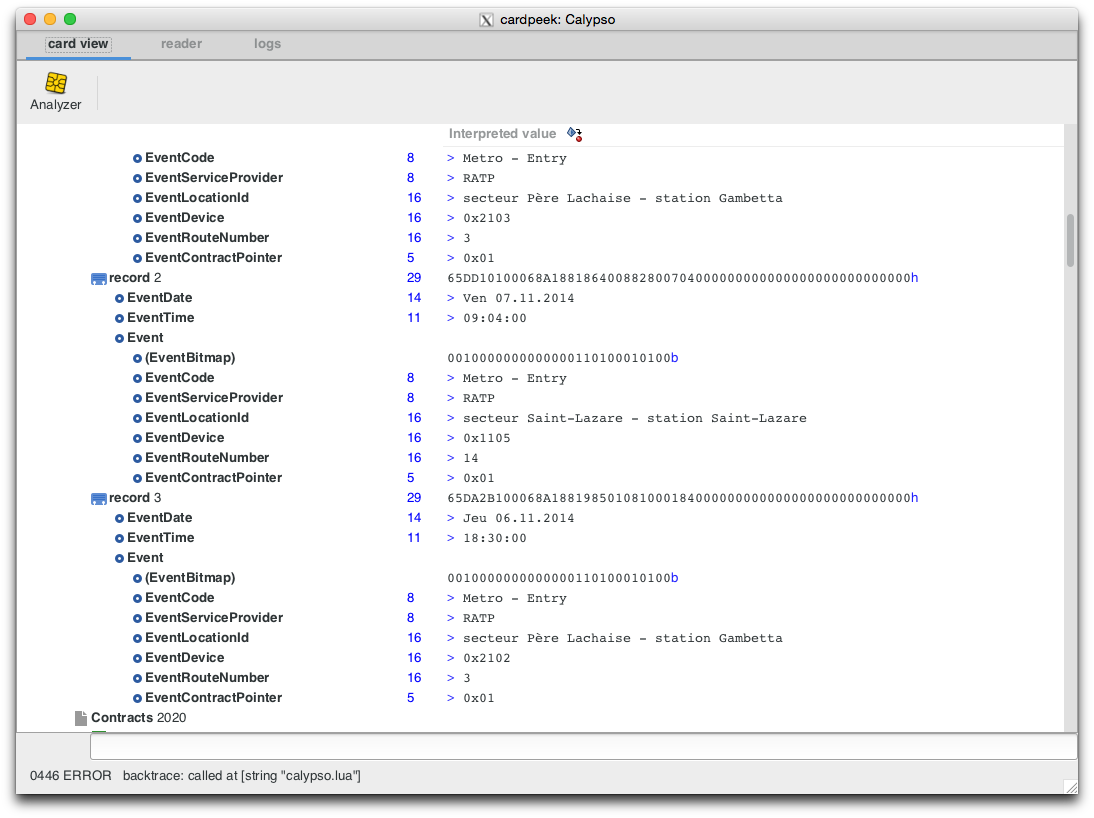Click the vertical scrollbar thumb
Image resolution: width=1094 pixels, height=818 pixels.
click(x=1070, y=240)
